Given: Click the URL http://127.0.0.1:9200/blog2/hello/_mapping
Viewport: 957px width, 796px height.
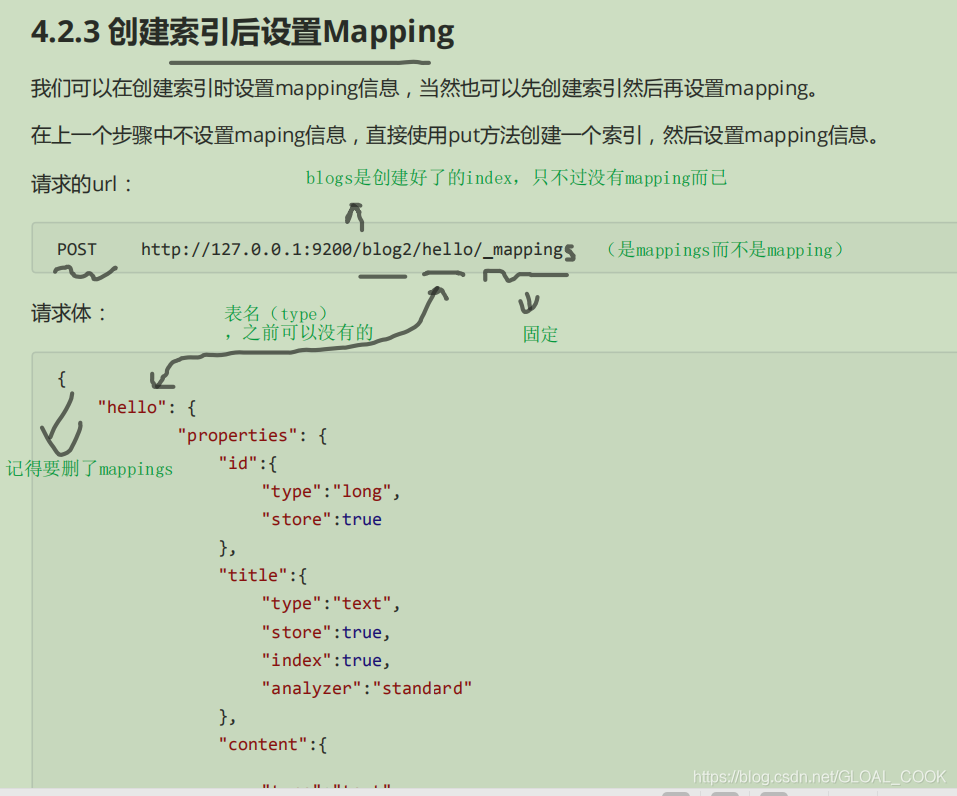Looking at the screenshot, I should [x=352, y=250].
